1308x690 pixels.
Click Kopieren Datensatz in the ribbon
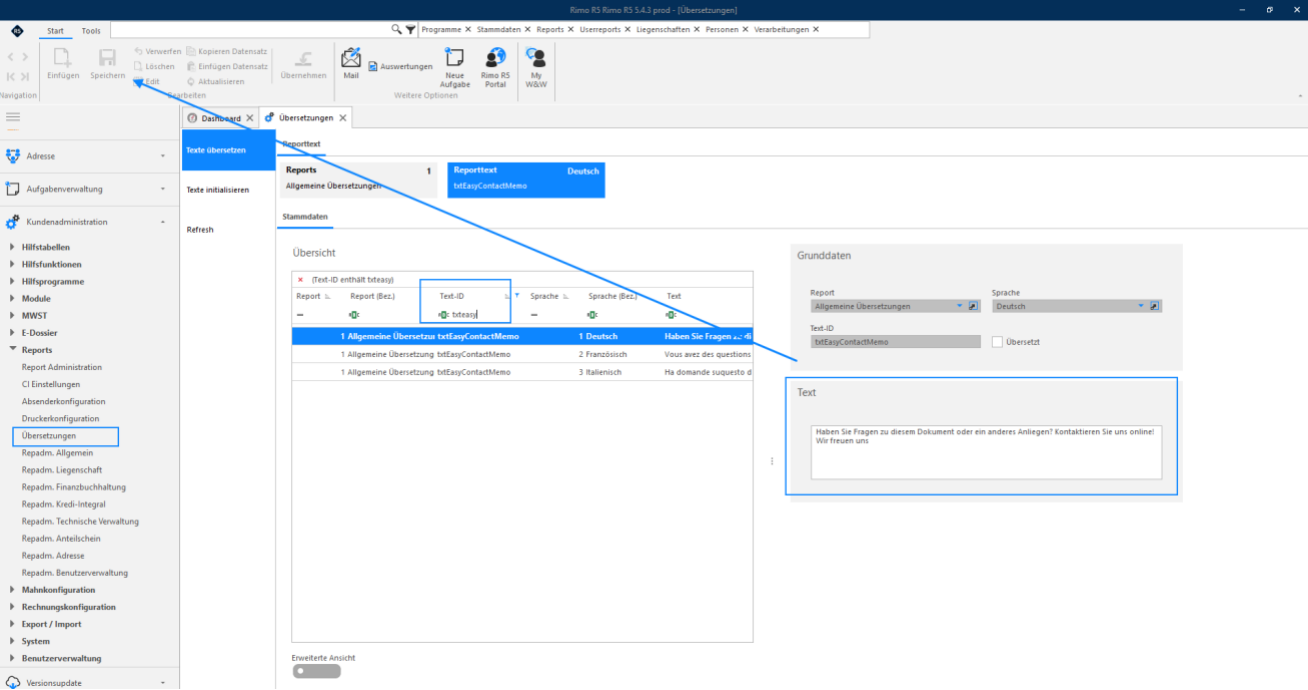(227, 51)
